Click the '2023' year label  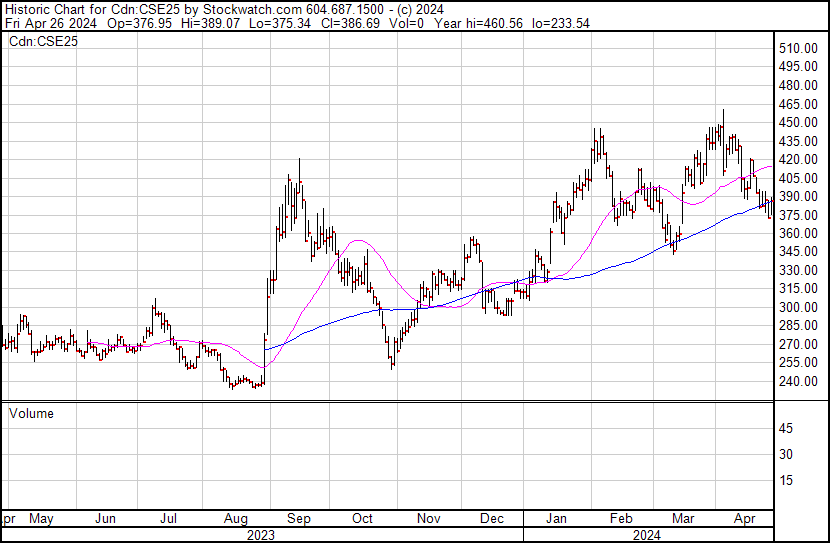point(261,535)
